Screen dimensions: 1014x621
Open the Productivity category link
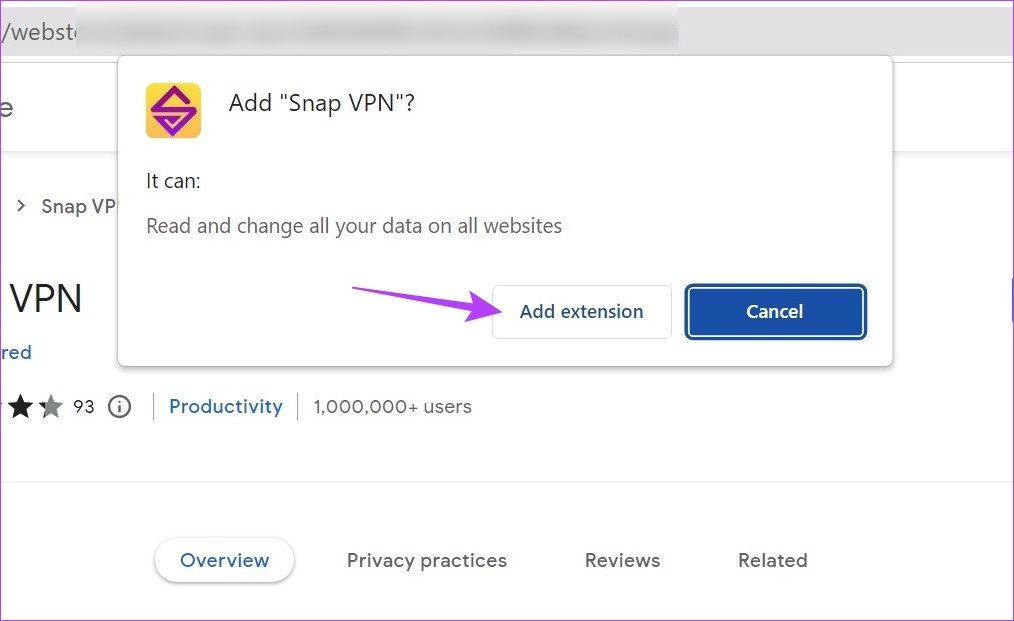click(226, 406)
